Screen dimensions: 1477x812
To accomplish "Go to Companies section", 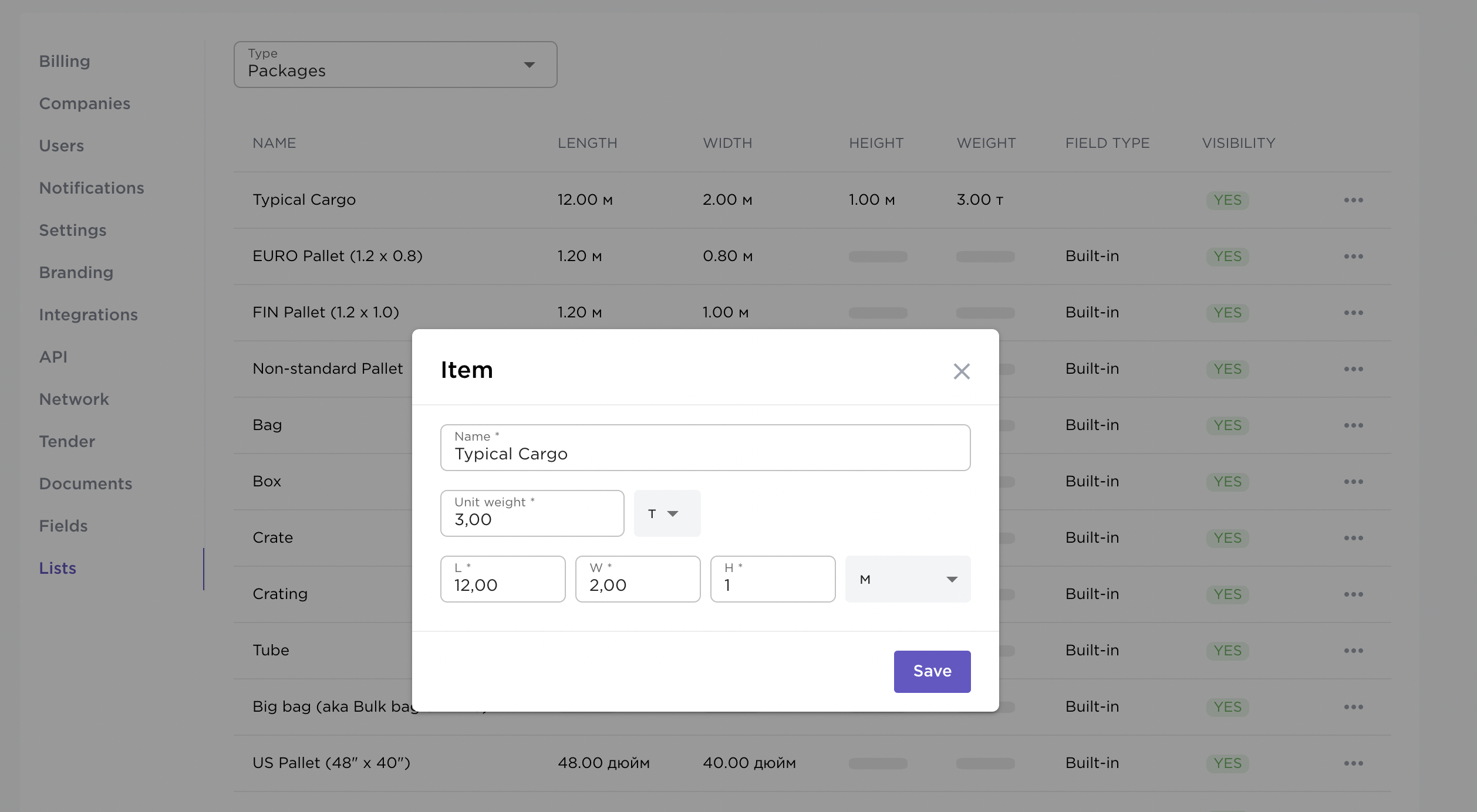I will pyautogui.click(x=85, y=103).
